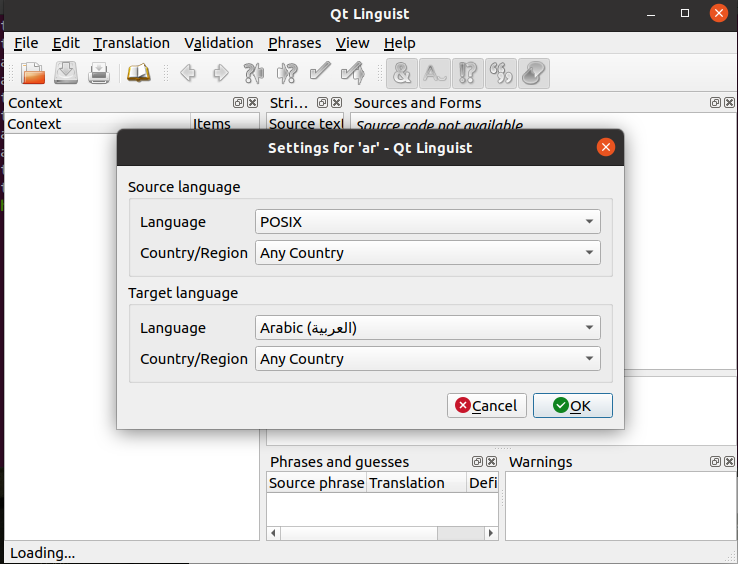
Task: Open the Edit menu
Action: (66, 43)
